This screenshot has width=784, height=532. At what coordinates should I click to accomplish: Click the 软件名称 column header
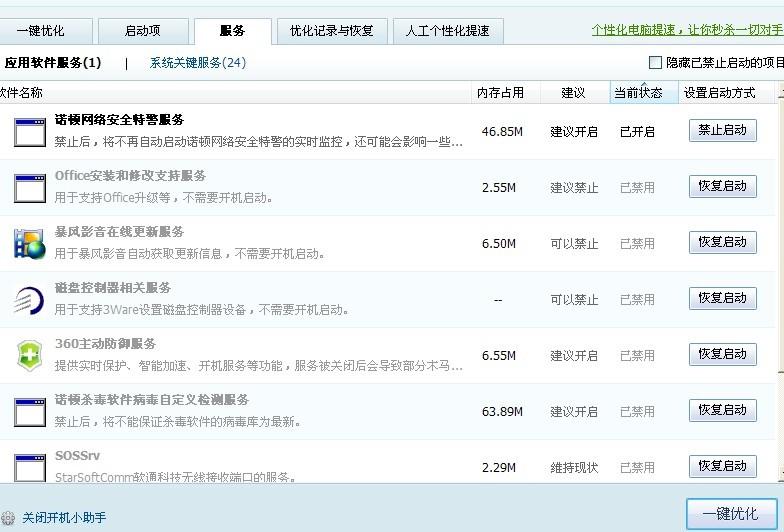pos(235,93)
